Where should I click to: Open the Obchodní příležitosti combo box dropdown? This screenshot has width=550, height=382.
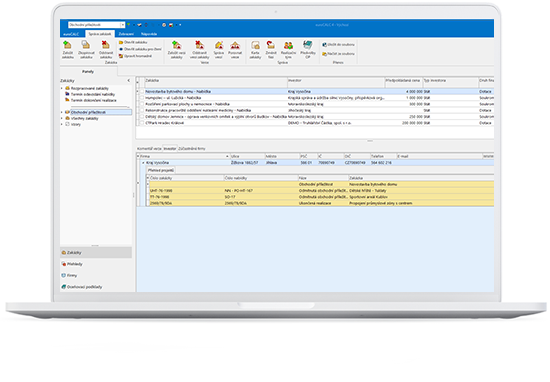[122, 25]
